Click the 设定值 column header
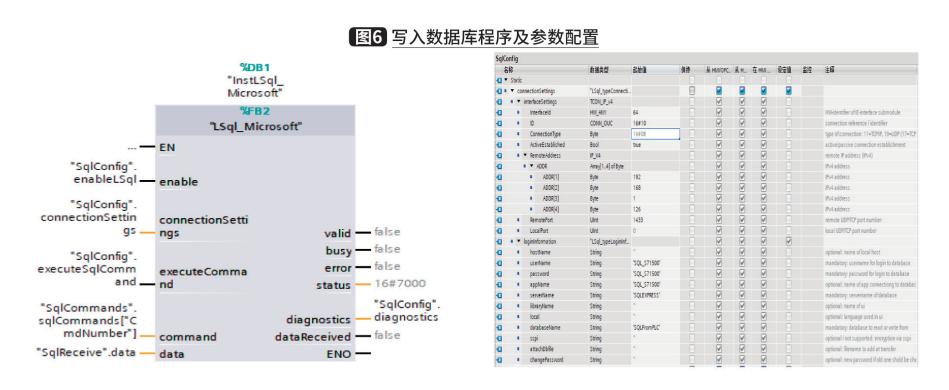 [784, 70]
